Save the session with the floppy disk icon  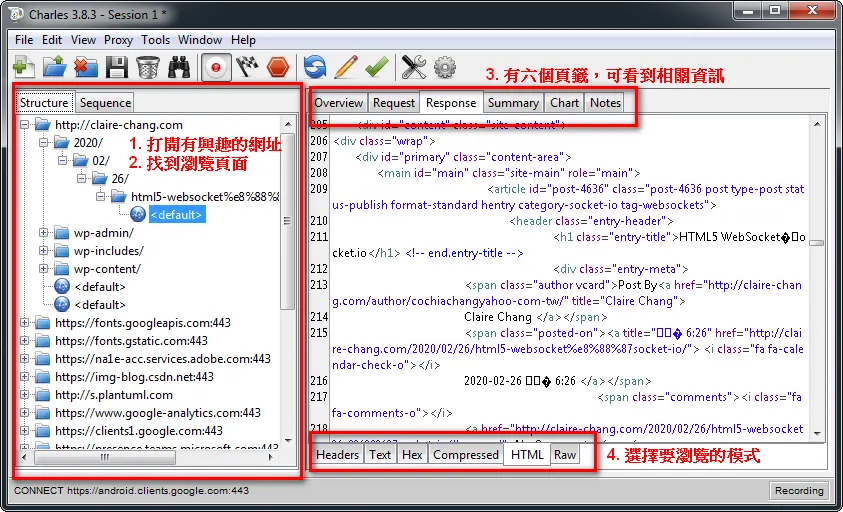(116, 68)
